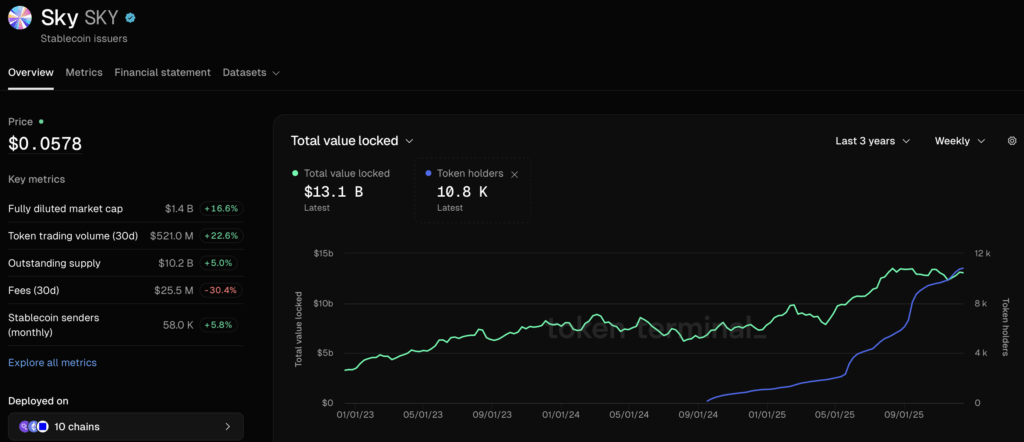Click blue Token holders legend dot
Screen dimensions: 1024x442
(x=428, y=174)
